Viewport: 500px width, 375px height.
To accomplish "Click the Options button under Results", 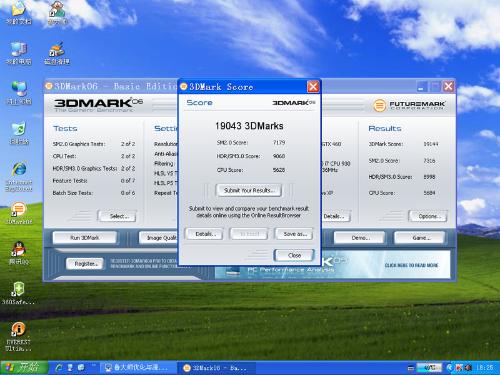I will point(428,216).
